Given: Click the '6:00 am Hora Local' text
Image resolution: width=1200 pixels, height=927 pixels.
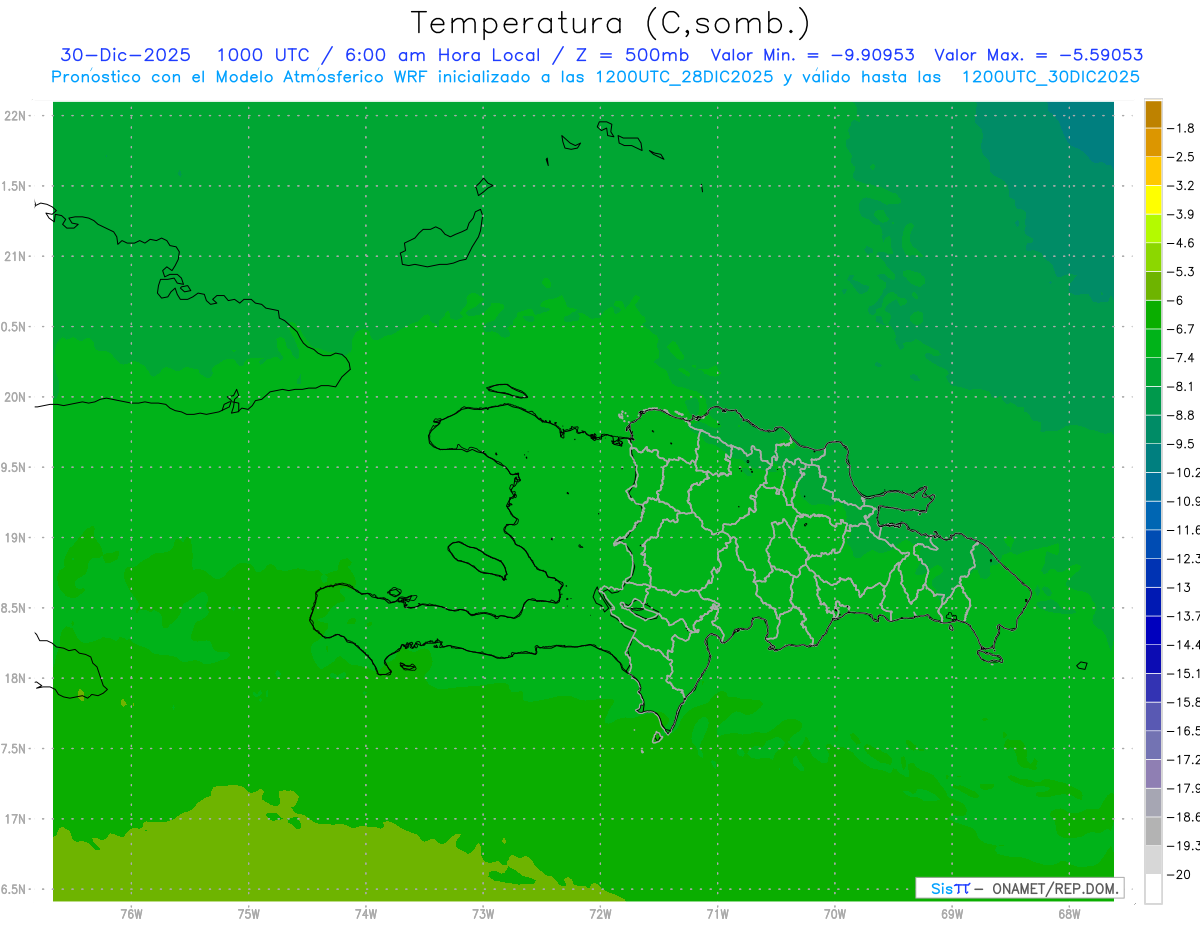Looking at the screenshot, I should pyautogui.click(x=442, y=55).
